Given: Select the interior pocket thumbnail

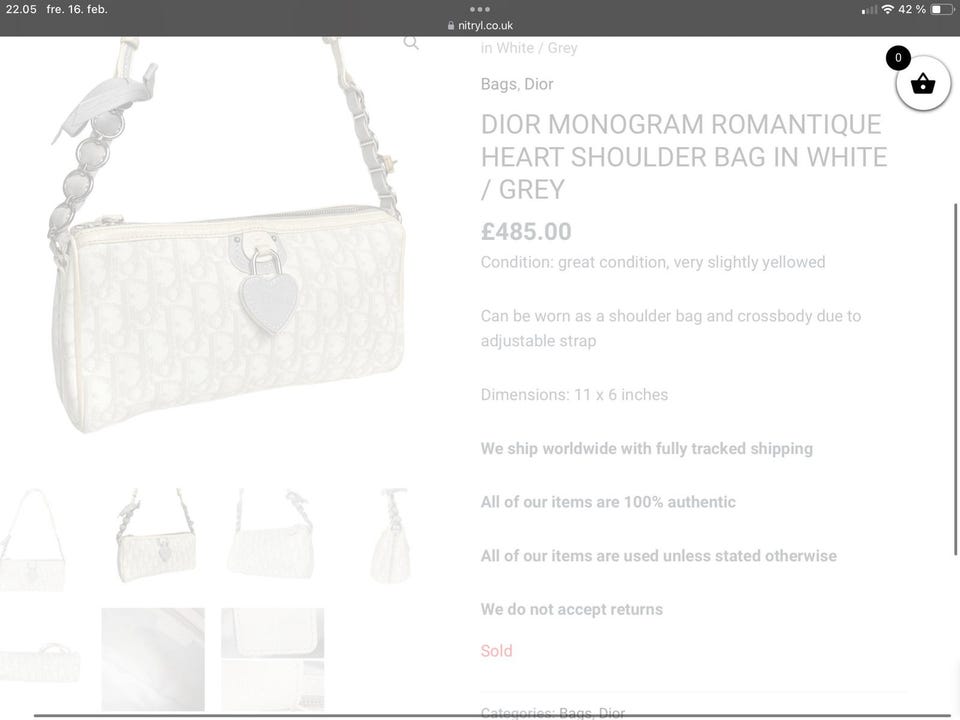Looking at the screenshot, I should point(272,659).
